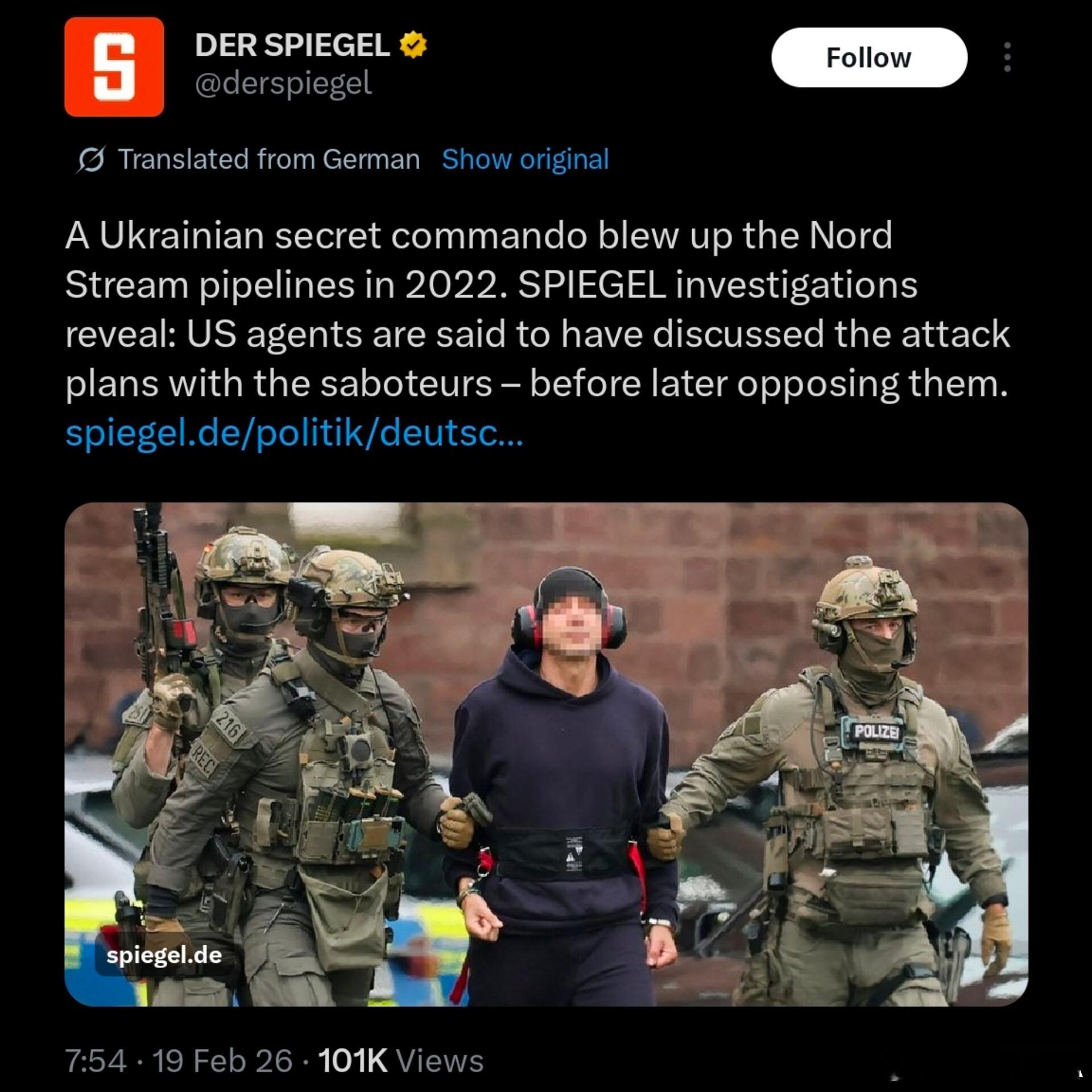Open the DER SPIEGEL profile avatar
This screenshot has width=1092, height=1092.
pyautogui.click(x=114, y=67)
